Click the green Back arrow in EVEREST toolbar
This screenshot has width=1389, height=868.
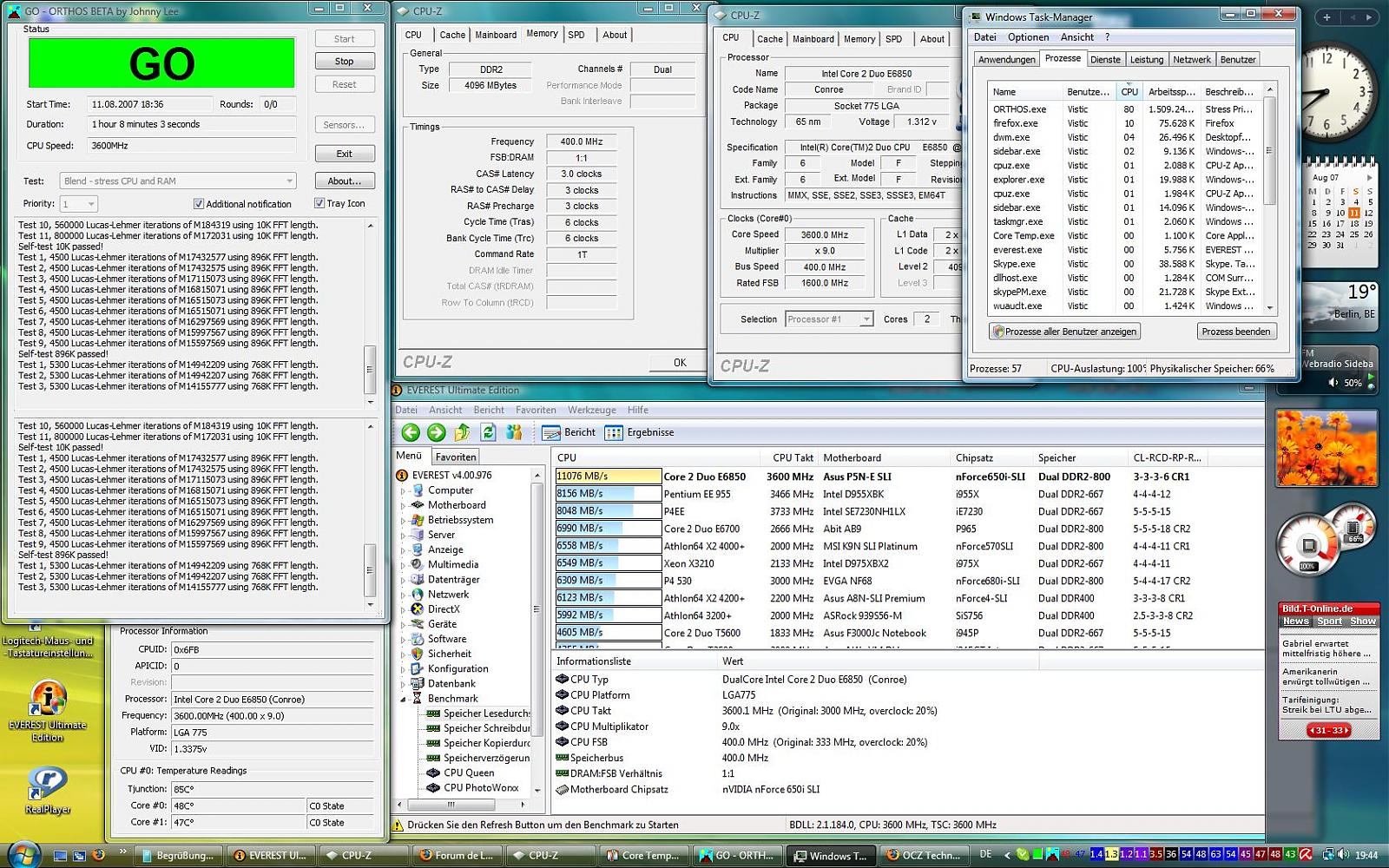411,432
